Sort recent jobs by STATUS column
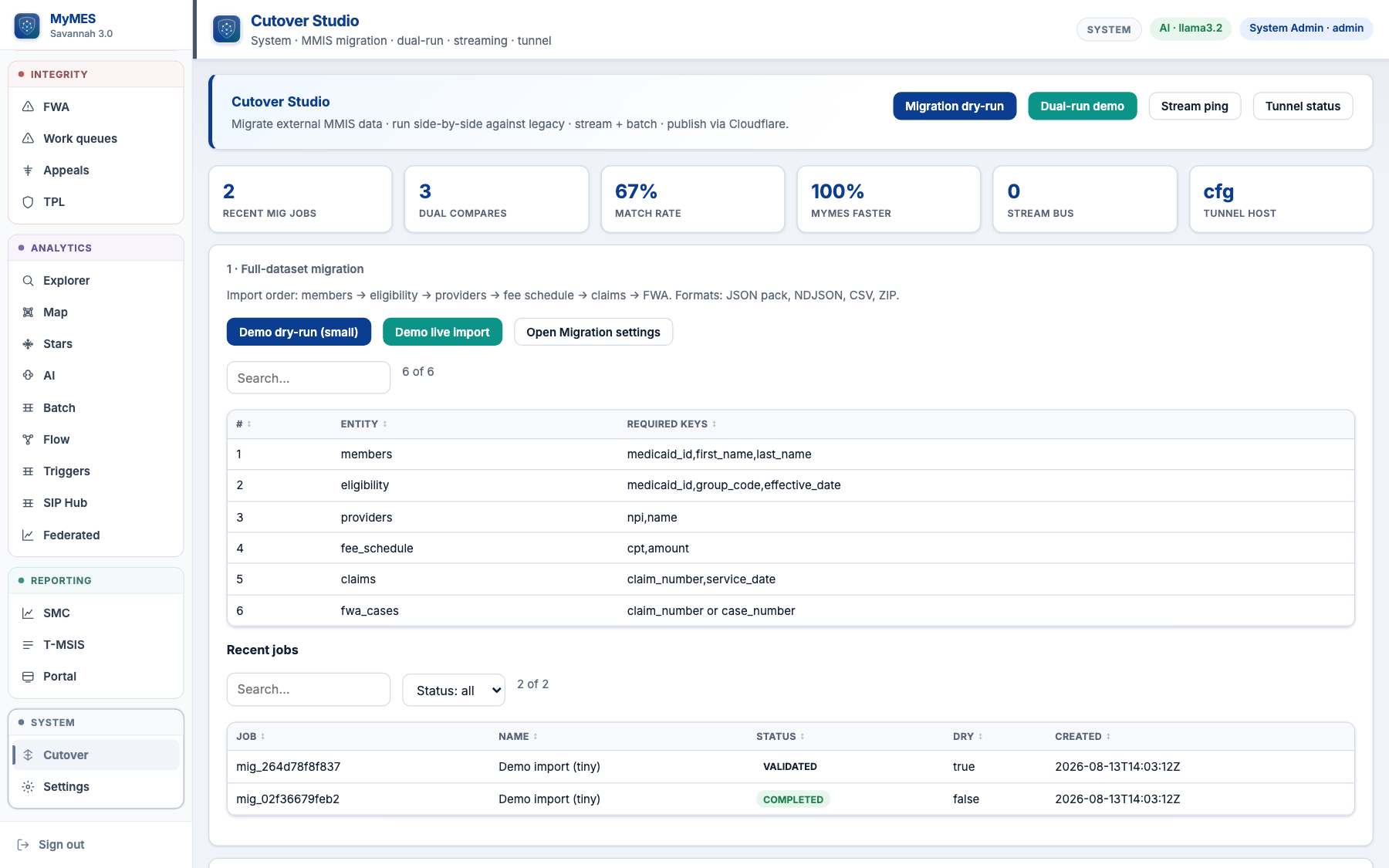Image resolution: width=1389 pixels, height=868 pixels. point(780,736)
